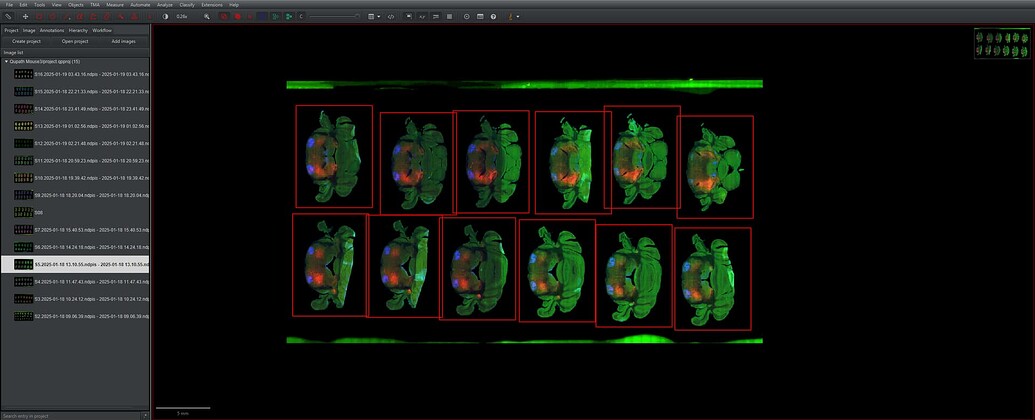The width and height of the screenshot is (1035, 420).
Task: Adjust the overlay opacity slider
Action: tap(335, 16)
